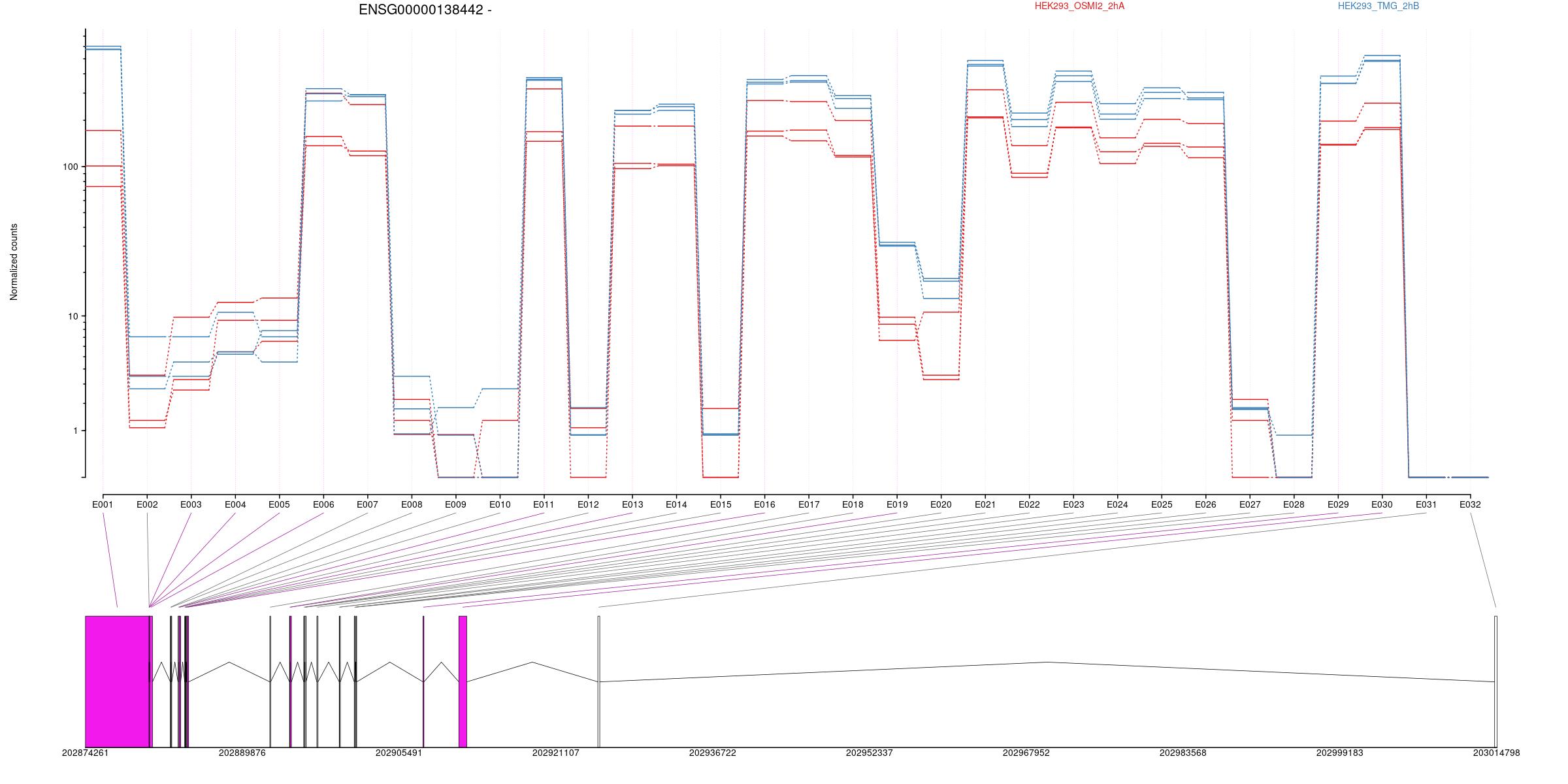Select exon label E018
1568x784 pixels.
853,504
